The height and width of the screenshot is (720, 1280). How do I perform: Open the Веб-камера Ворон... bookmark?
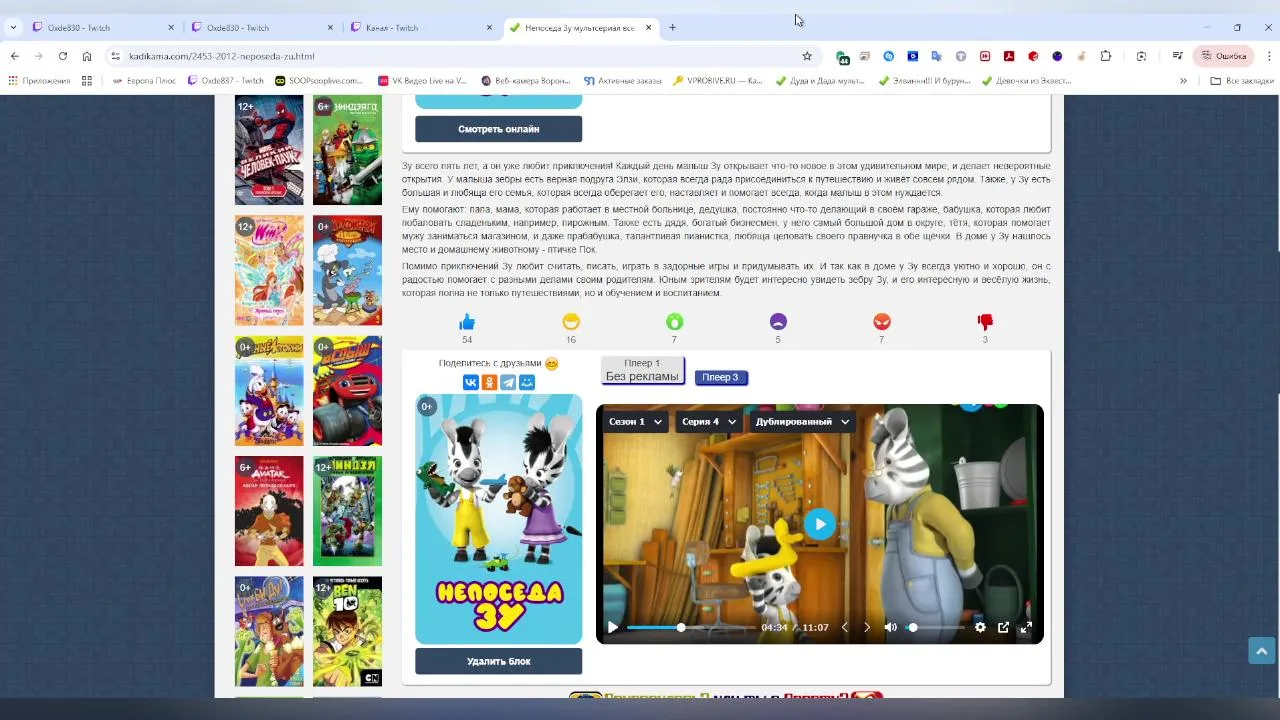pyautogui.click(x=526, y=81)
